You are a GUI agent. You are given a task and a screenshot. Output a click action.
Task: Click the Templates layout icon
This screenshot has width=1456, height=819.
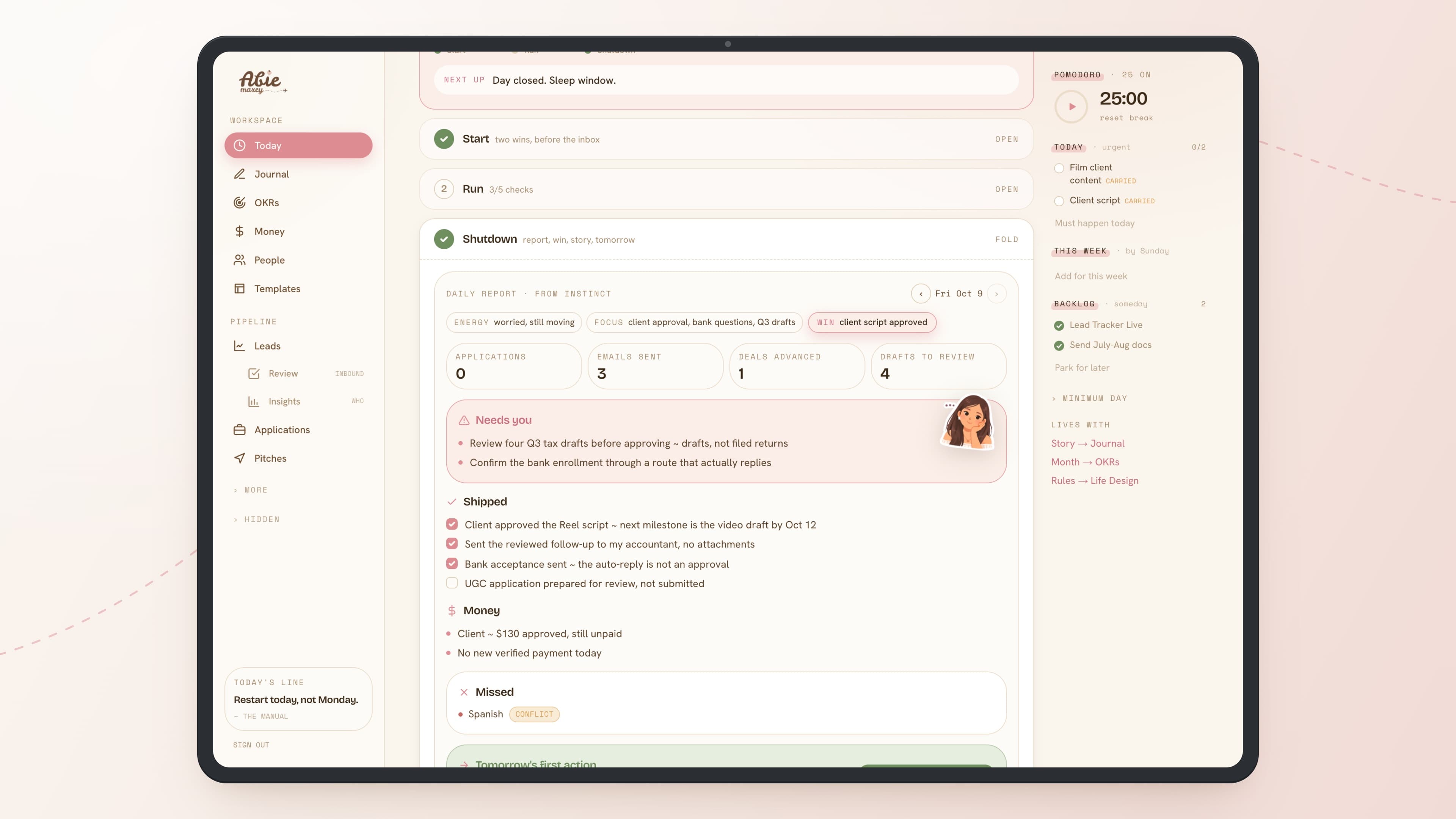pyautogui.click(x=240, y=289)
